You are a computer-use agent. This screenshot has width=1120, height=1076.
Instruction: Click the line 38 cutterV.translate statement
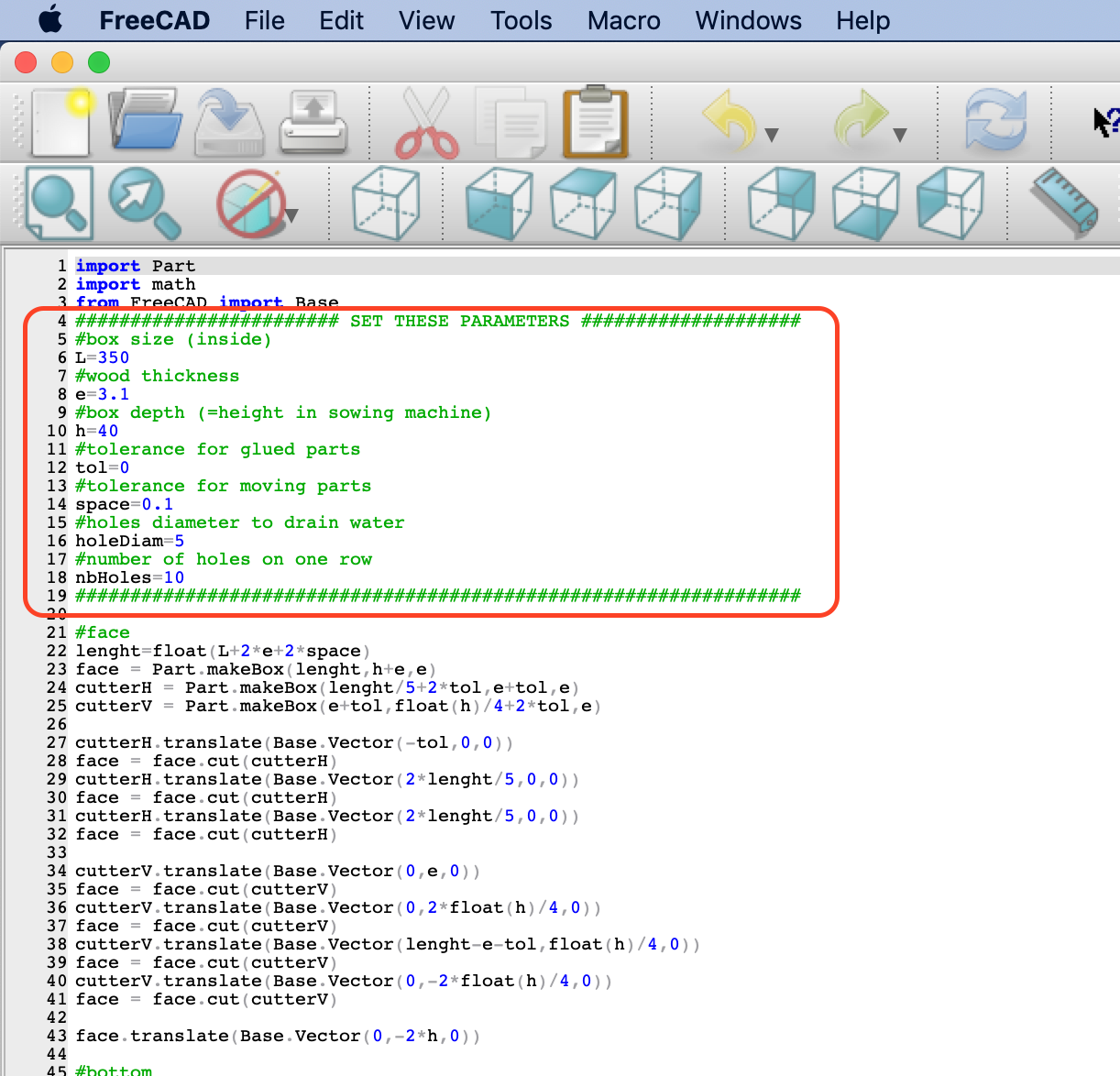pos(388,944)
